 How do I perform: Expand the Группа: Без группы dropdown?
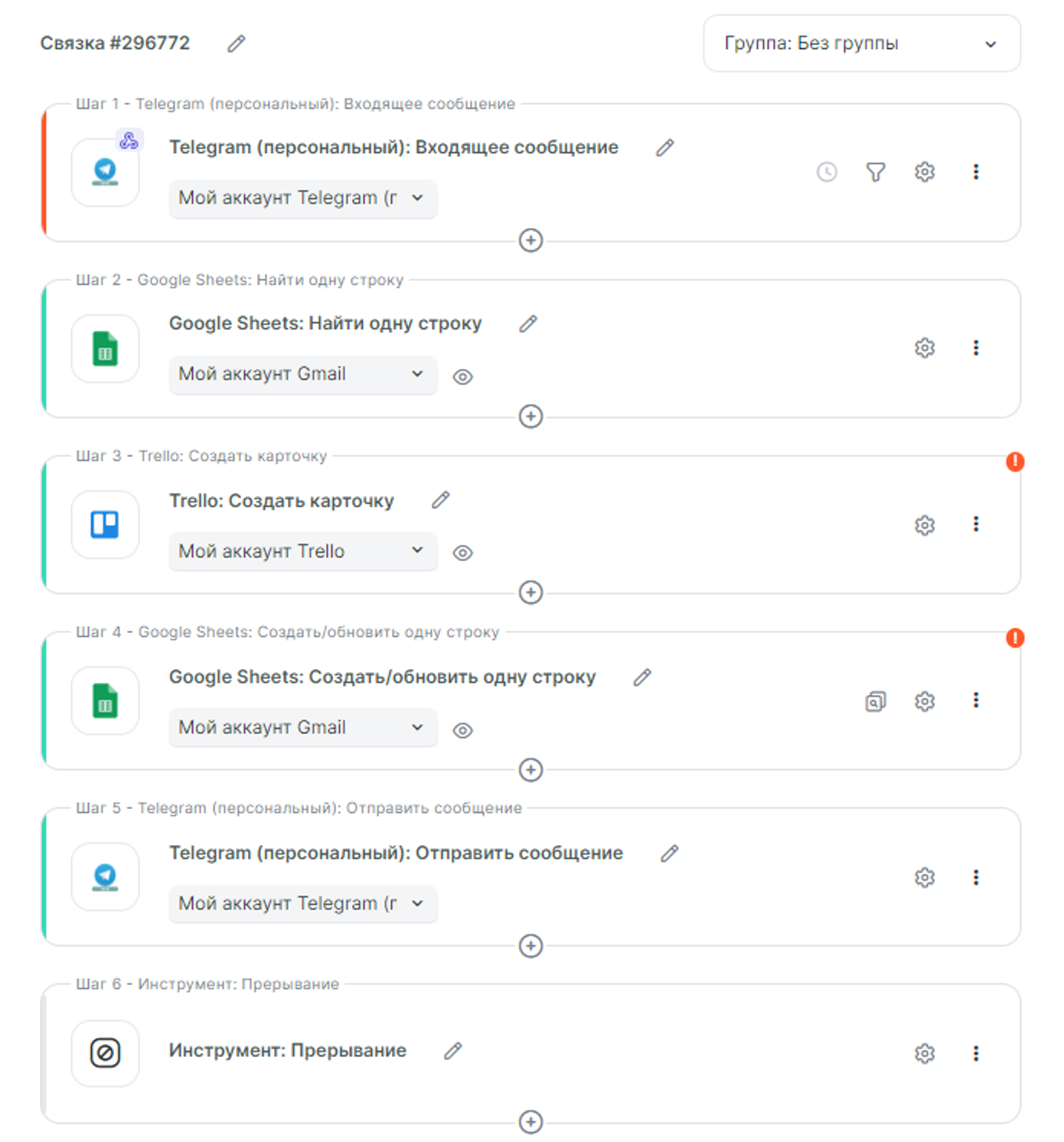(861, 44)
